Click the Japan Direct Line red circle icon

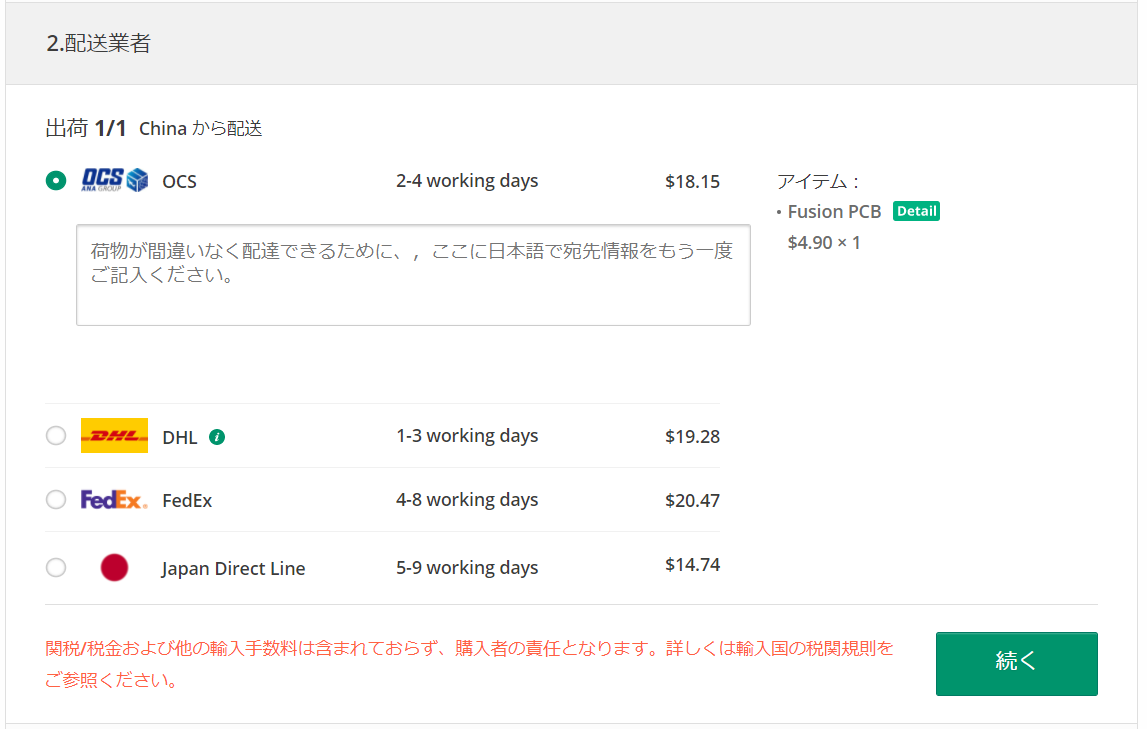point(114,567)
